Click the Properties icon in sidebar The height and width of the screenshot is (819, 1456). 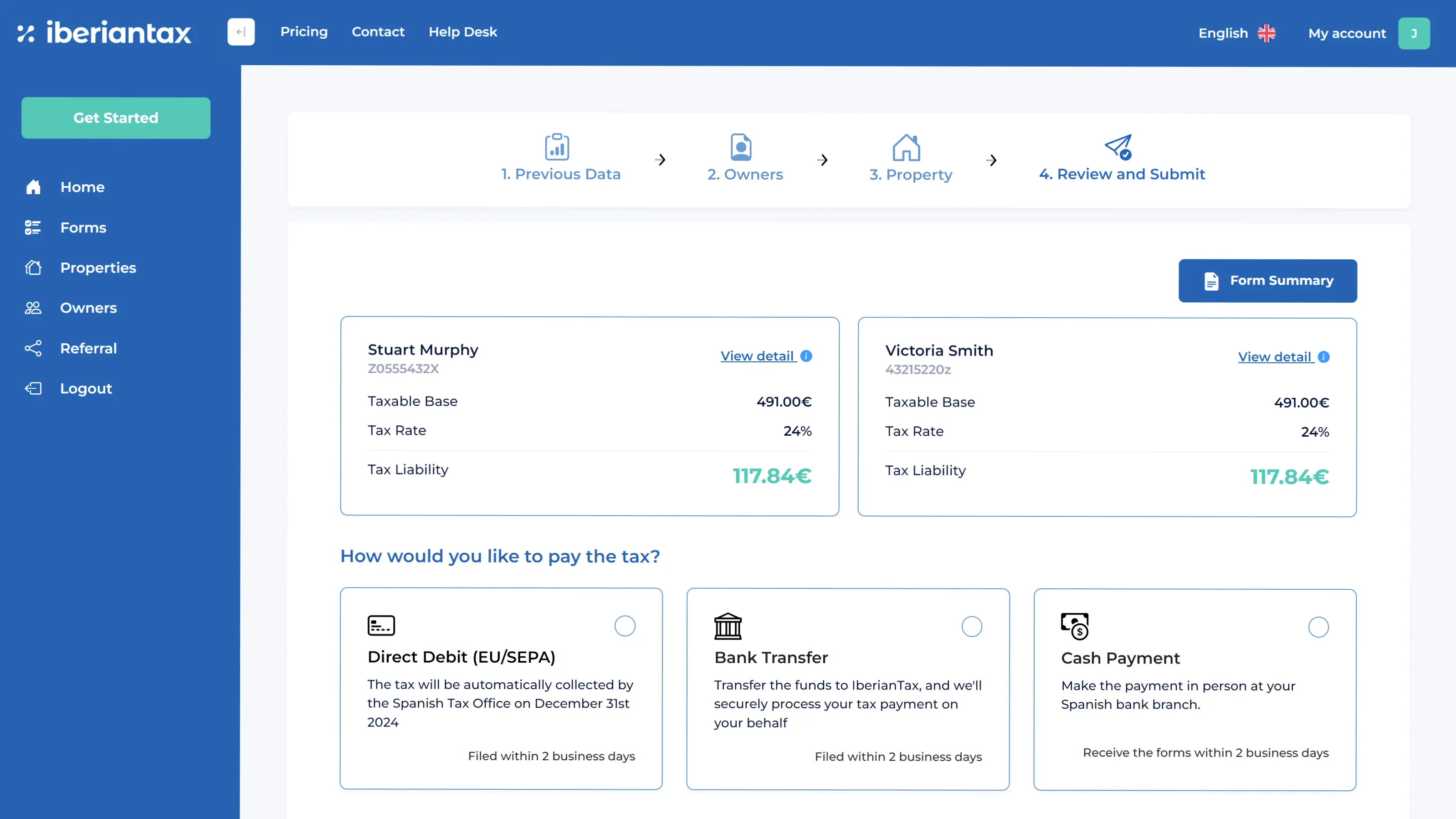pos(33,267)
